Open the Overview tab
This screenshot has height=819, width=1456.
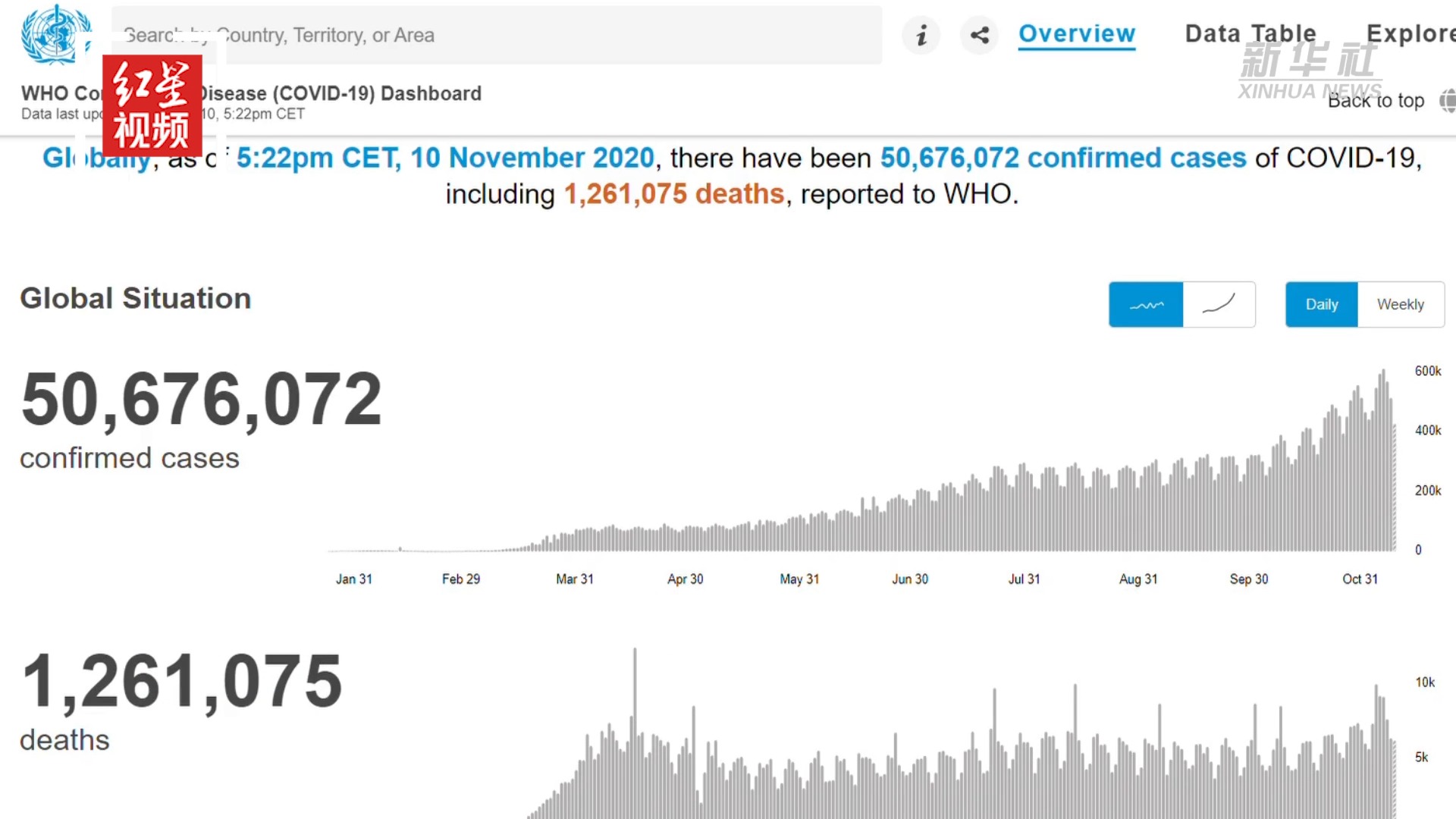pos(1076,34)
